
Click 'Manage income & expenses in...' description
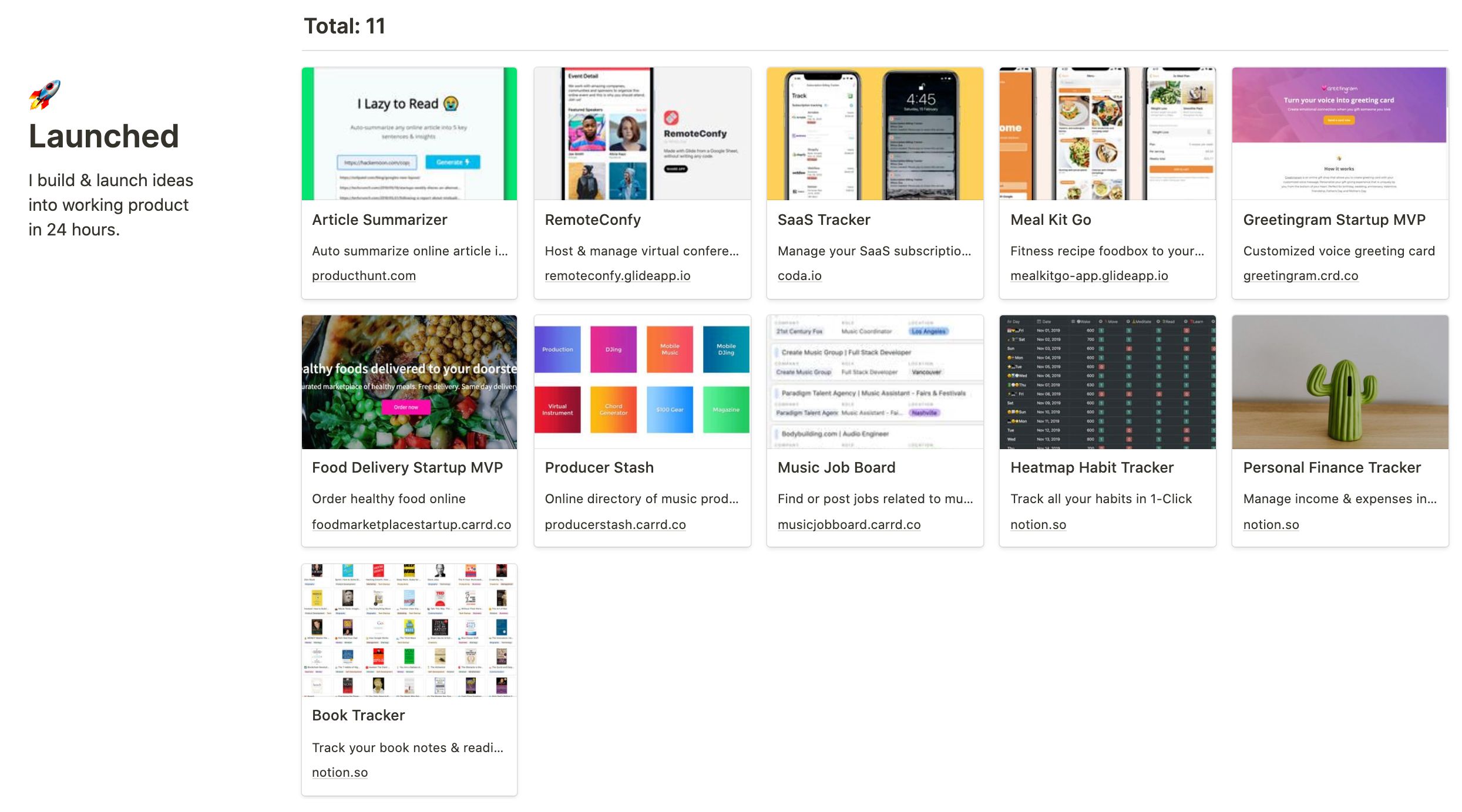pyautogui.click(x=1340, y=498)
